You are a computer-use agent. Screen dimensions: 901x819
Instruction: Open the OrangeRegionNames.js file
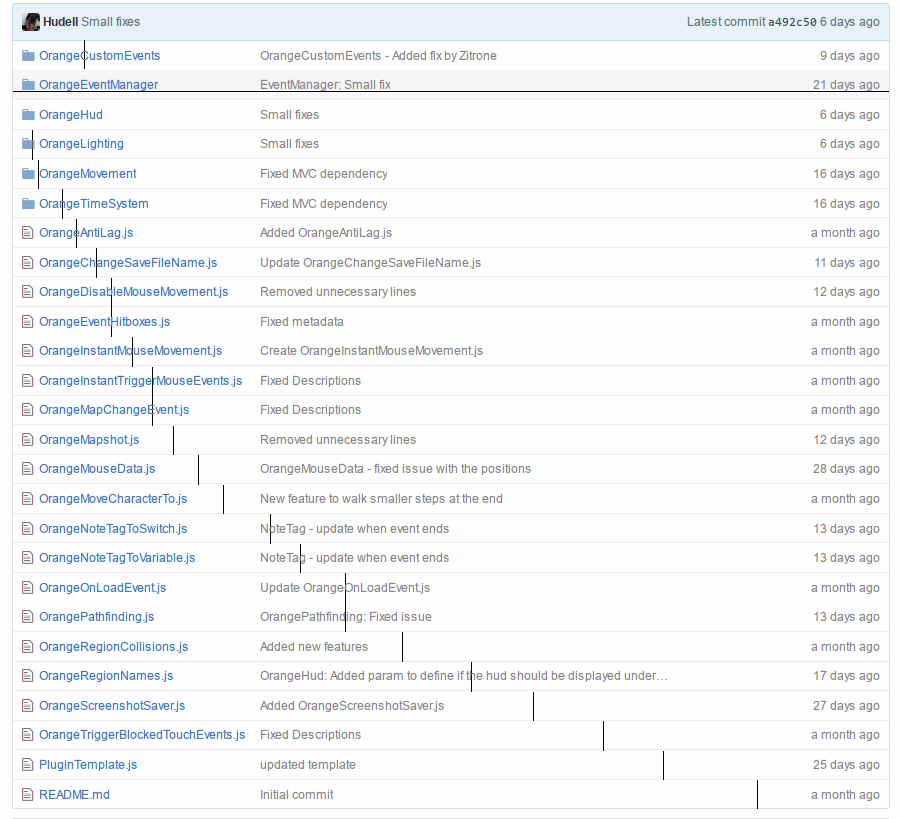click(106, 676)
